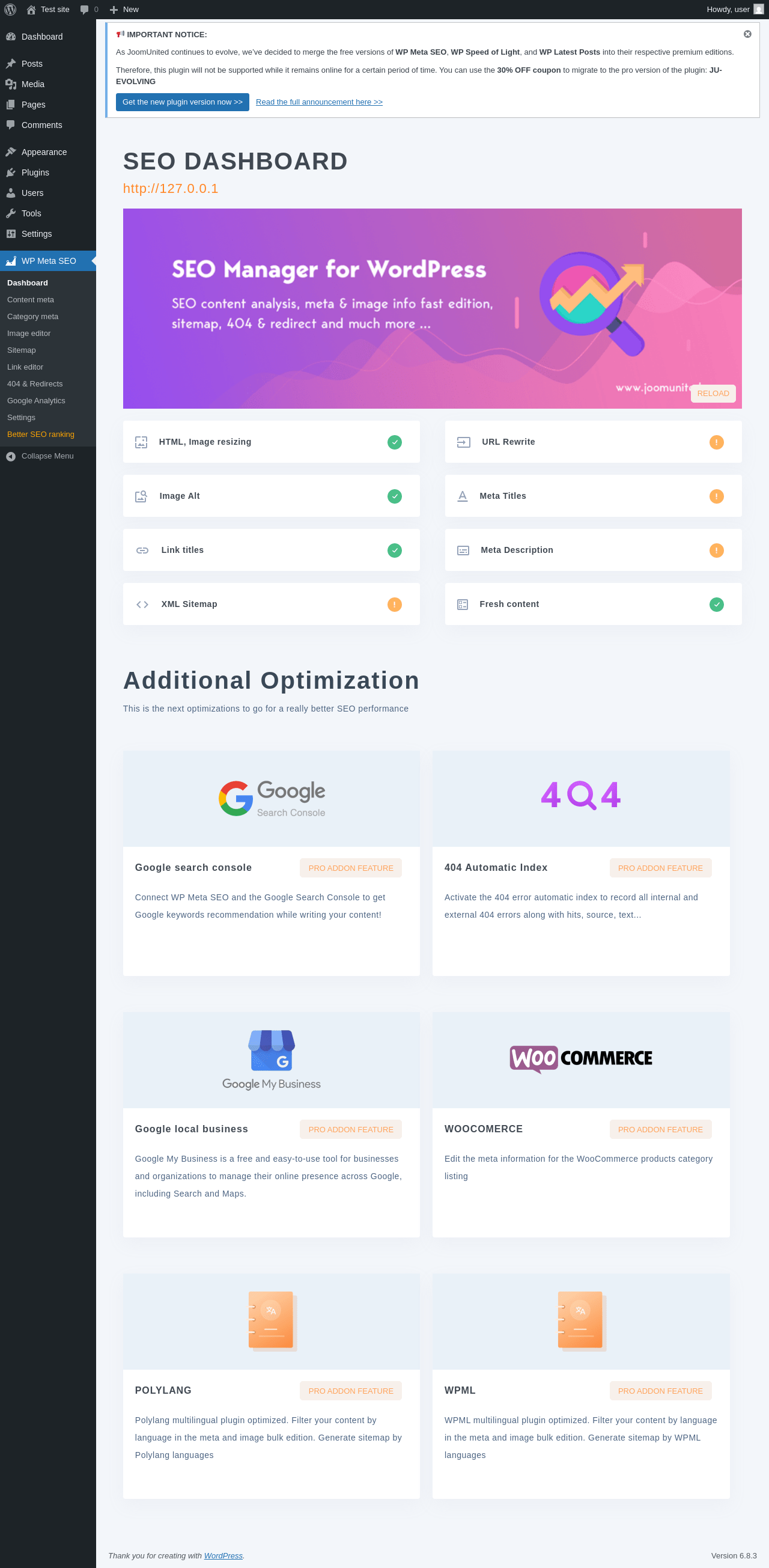Click green check status for Image Alt
Viewport: 769px width, 1568px height.
click(394, 496)
